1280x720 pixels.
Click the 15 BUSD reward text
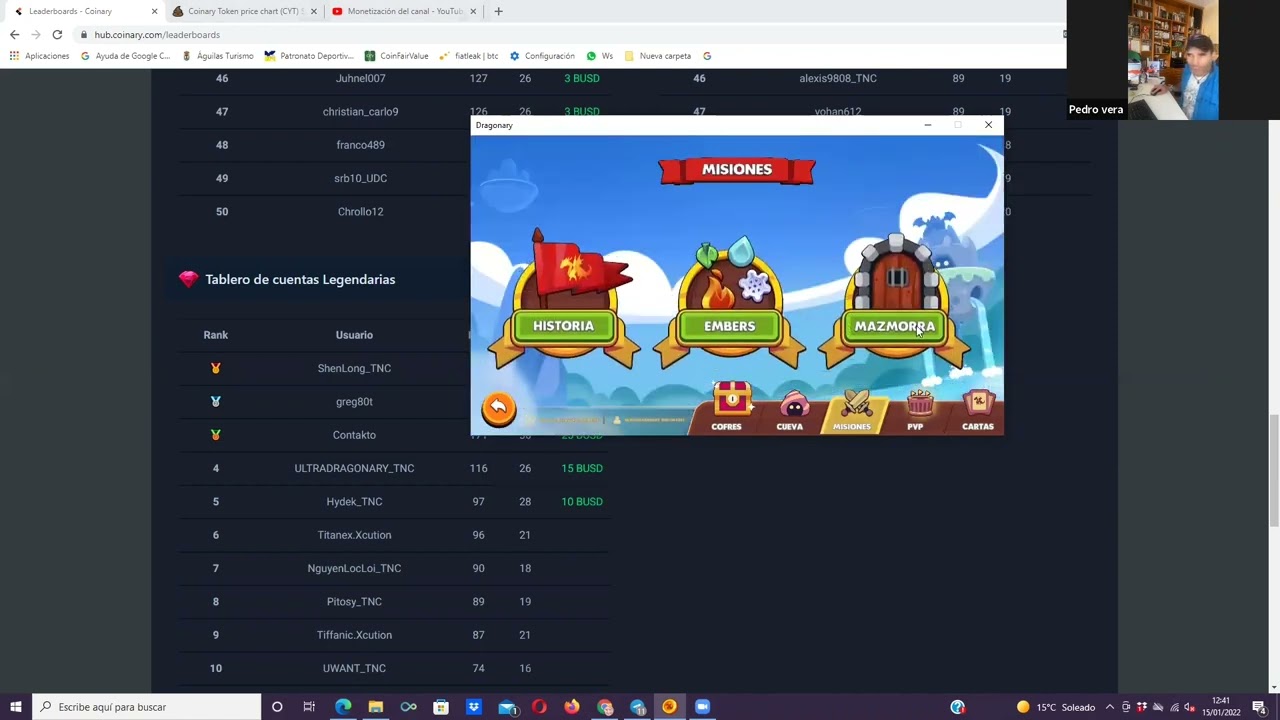coord(582,468)
